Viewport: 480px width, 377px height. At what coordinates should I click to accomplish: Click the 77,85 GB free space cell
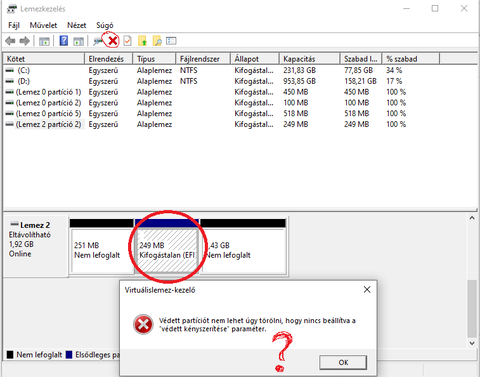pos(358,70)
